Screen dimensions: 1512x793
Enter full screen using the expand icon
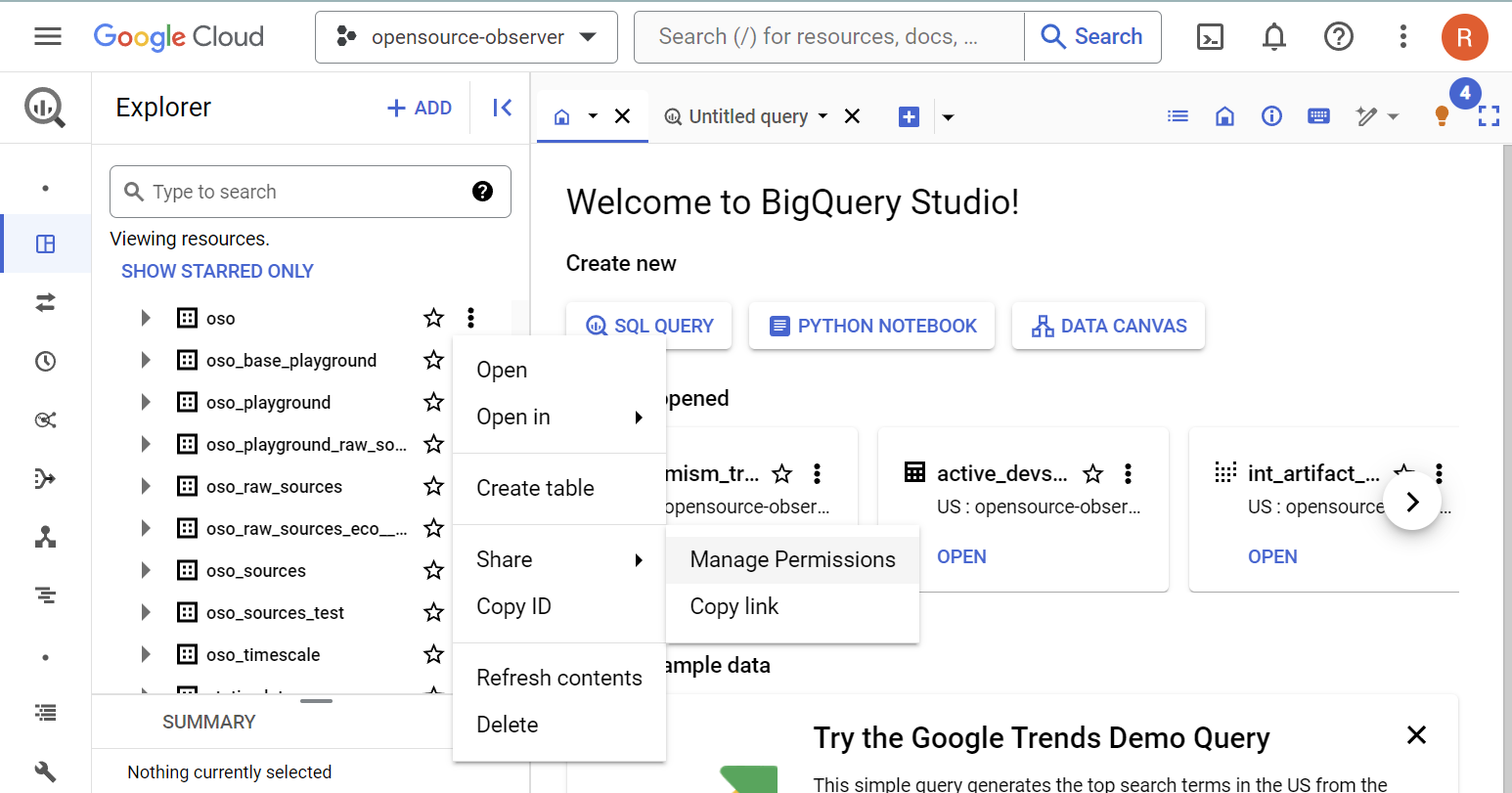[x=1490, y=115]
